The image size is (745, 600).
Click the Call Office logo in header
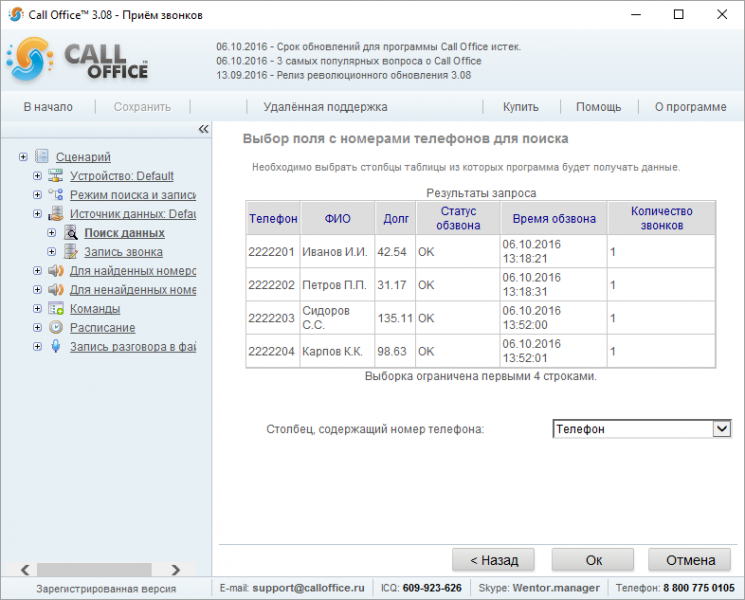coord(78,60)
